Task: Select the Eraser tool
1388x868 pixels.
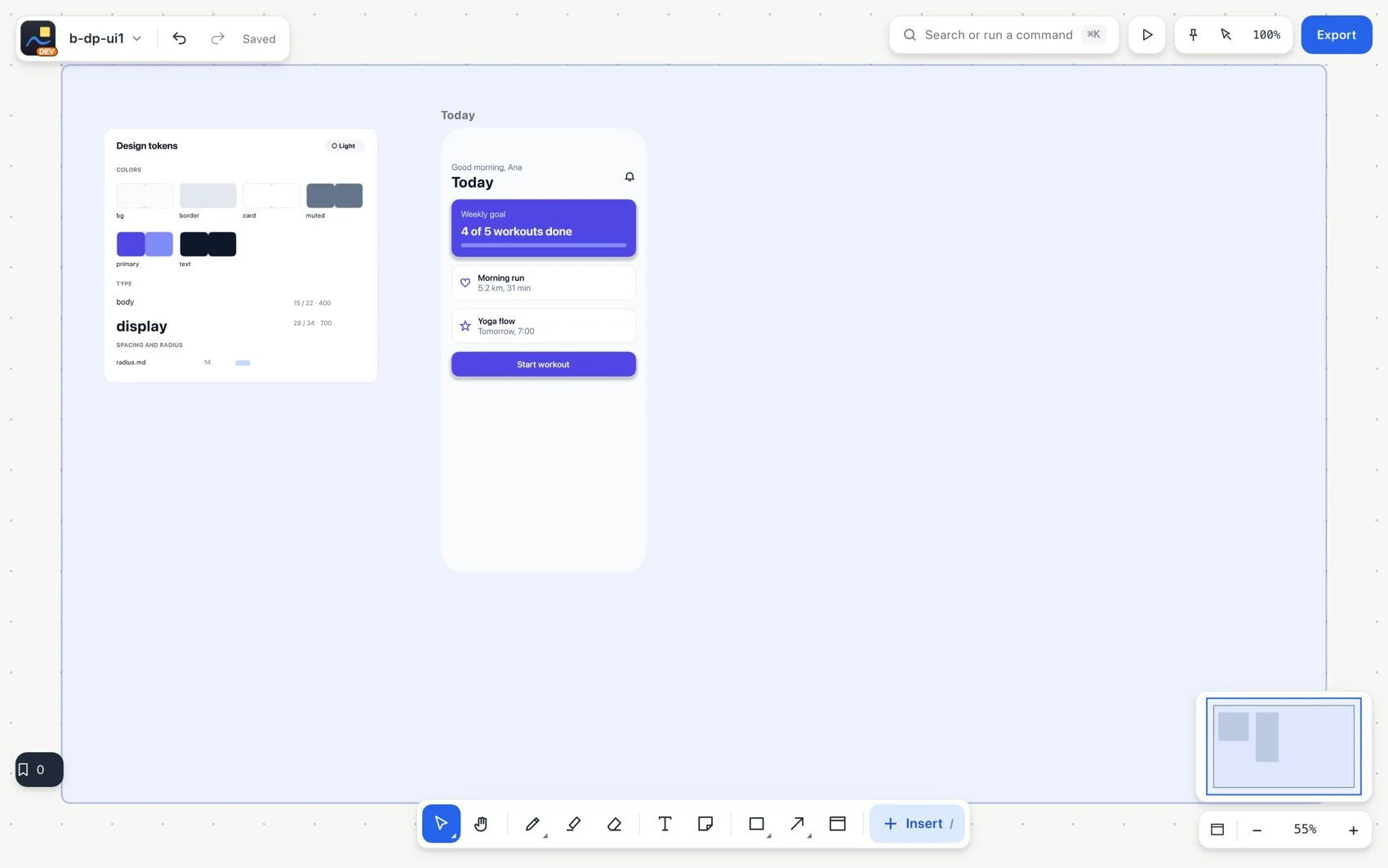Action: click(614, 823)
